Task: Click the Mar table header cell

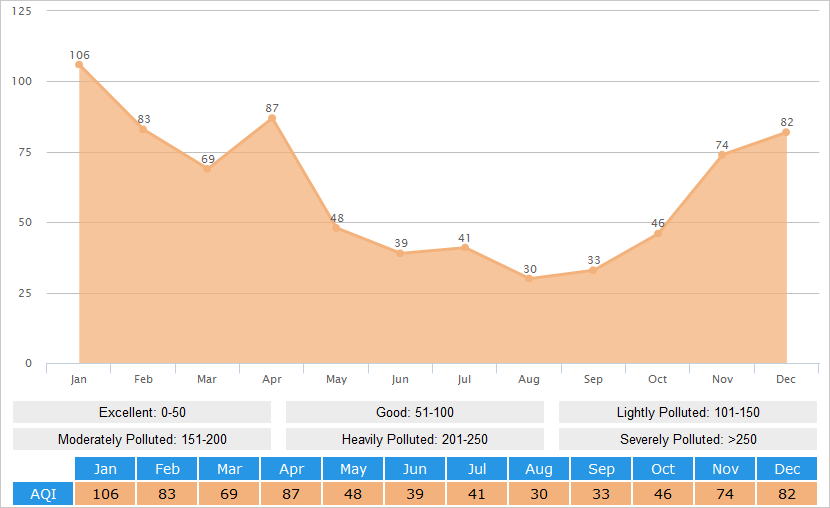Action: coord(229,469)
